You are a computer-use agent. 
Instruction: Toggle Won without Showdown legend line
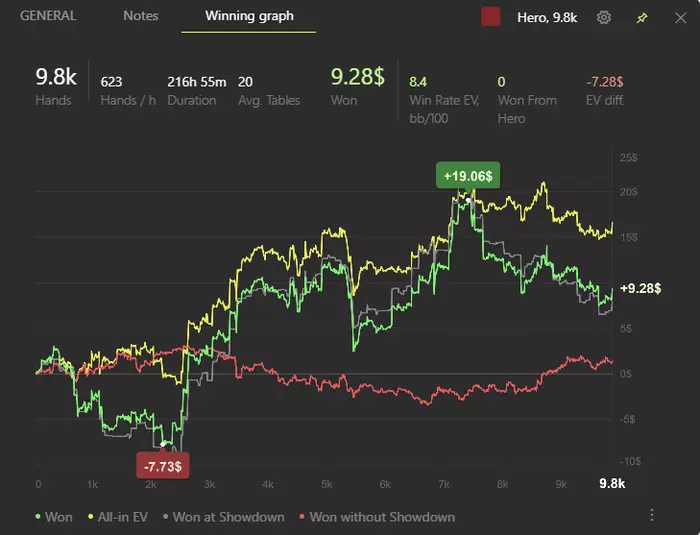[377, 517]
